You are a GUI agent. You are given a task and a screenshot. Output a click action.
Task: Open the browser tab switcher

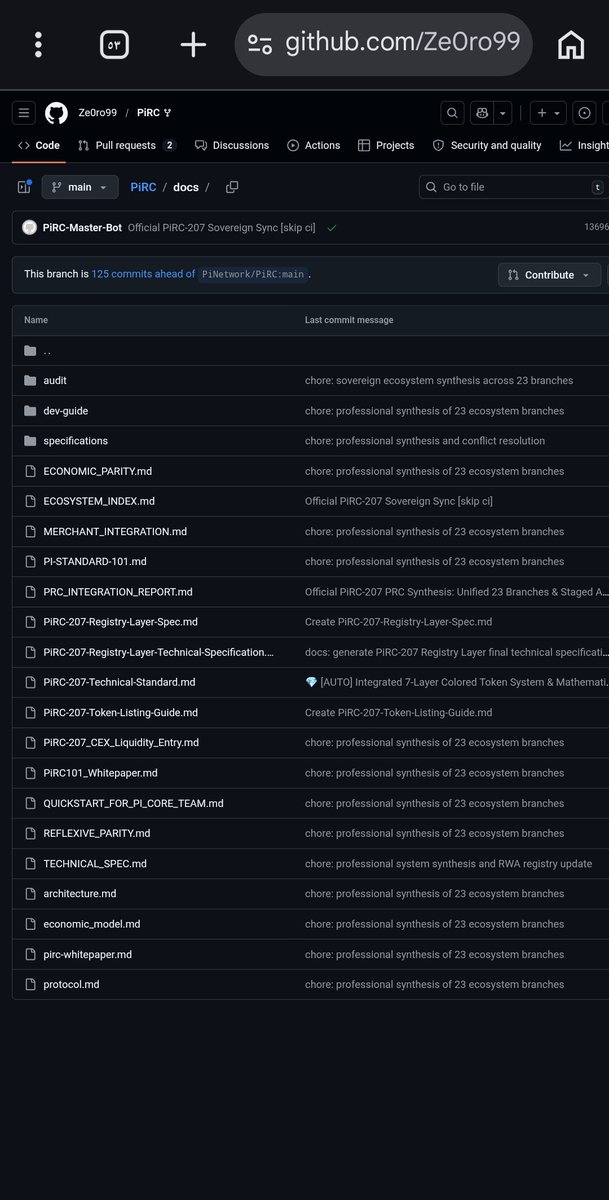[114, 45]
